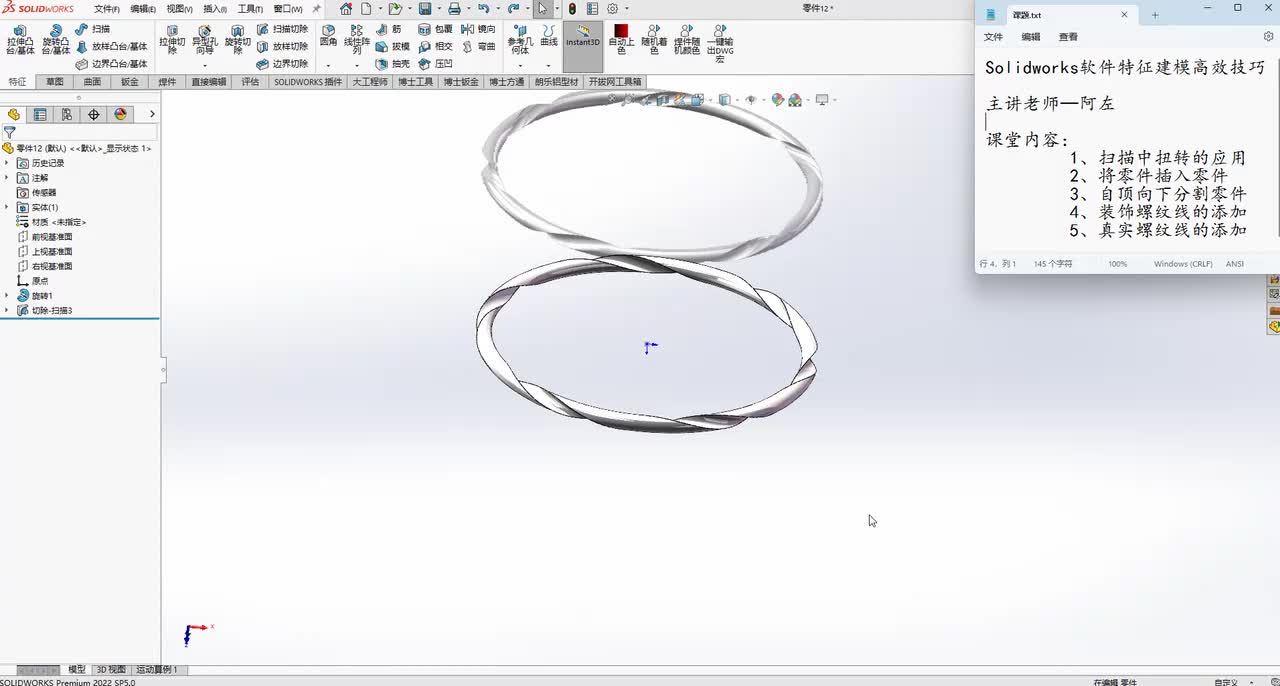1280x686 pixels.
Task: Switch to the 评估 ribbon tab
Action: [x=250, y=82]
